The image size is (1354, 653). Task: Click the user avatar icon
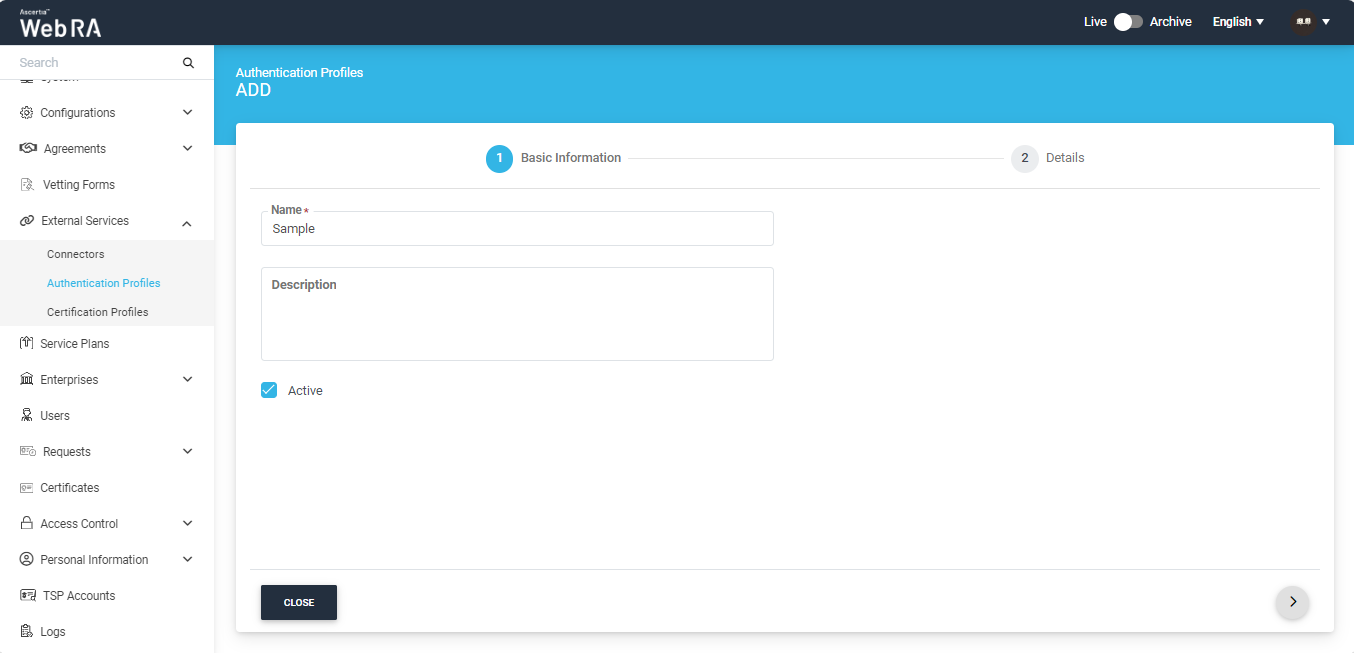(x=1302, y=22)
